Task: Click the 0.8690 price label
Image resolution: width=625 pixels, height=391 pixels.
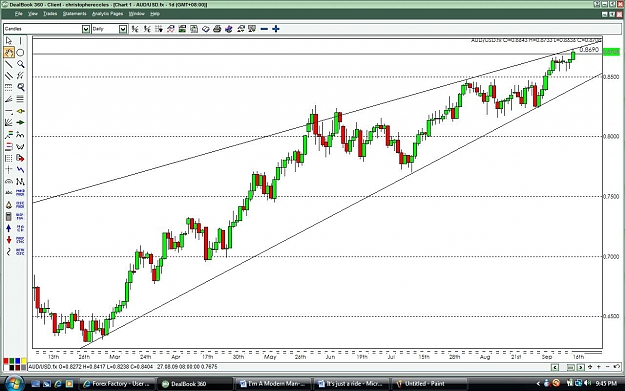Action: (x=589, y=49)
